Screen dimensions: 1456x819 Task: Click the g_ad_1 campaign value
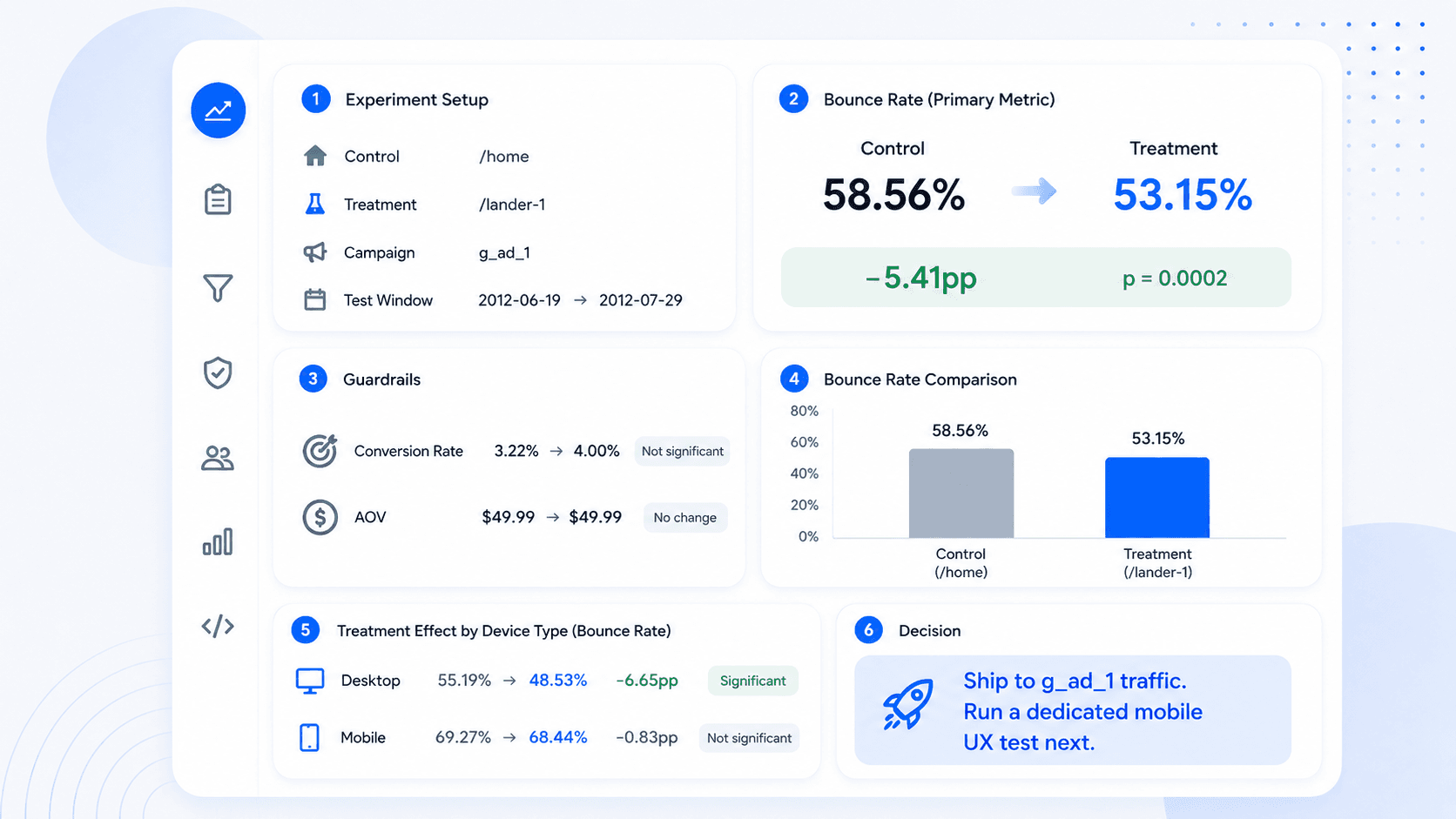click(504, 253)
